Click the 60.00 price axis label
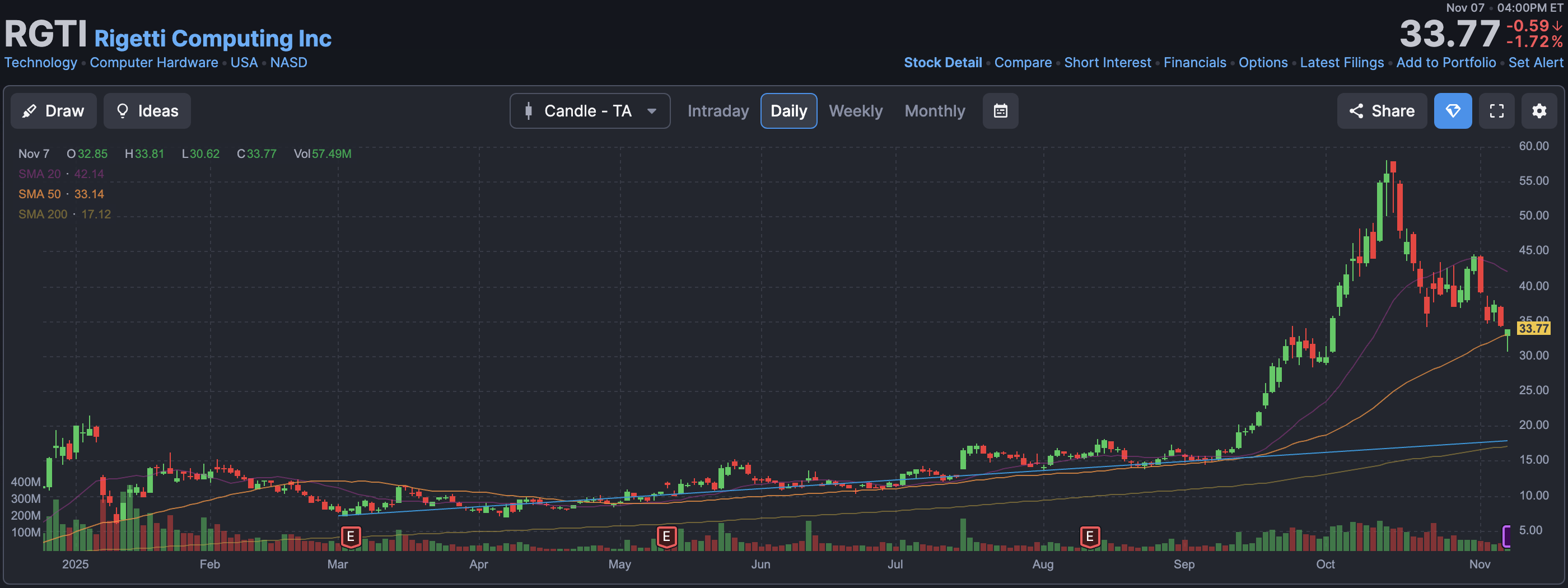The height and width of the screenshot is (588, 1568). (1533, 146)
